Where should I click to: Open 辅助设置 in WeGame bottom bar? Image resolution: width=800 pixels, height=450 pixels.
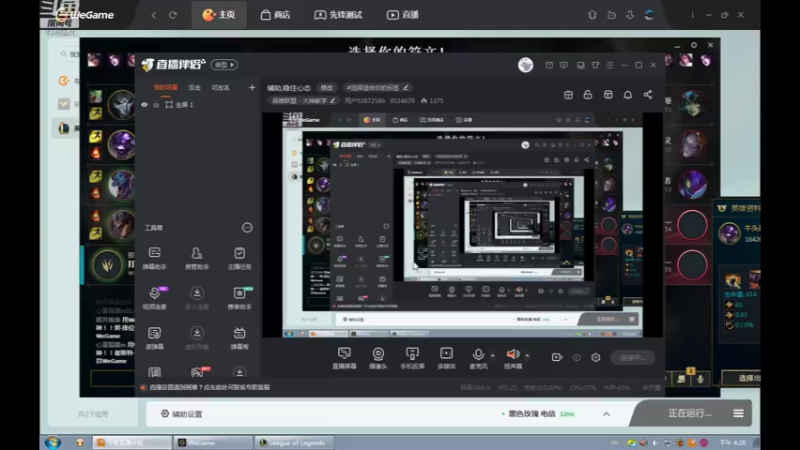pyautogui.click(x=182, y=414)
